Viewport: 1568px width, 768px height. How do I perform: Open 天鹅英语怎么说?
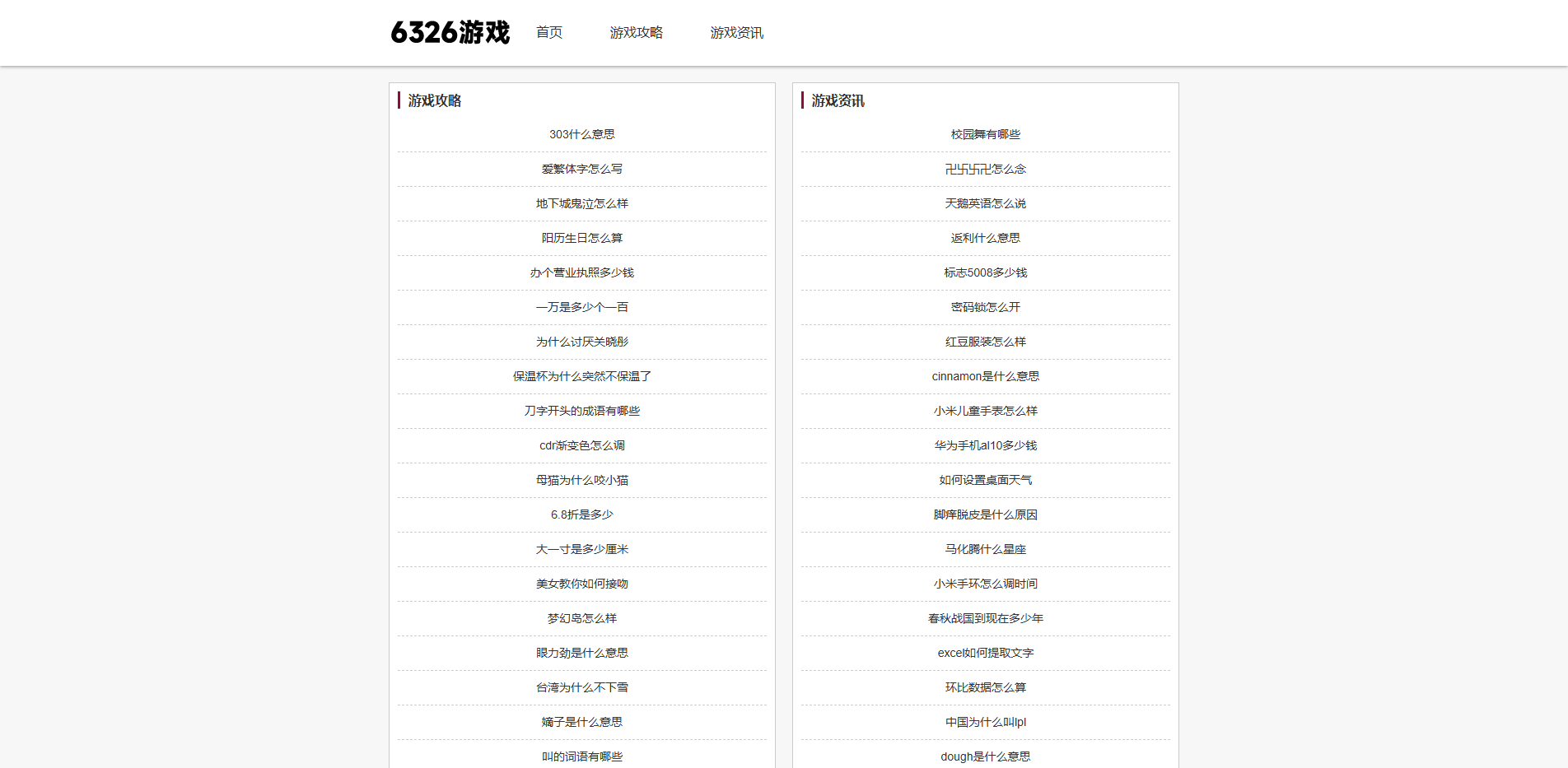tap(985, 202)
